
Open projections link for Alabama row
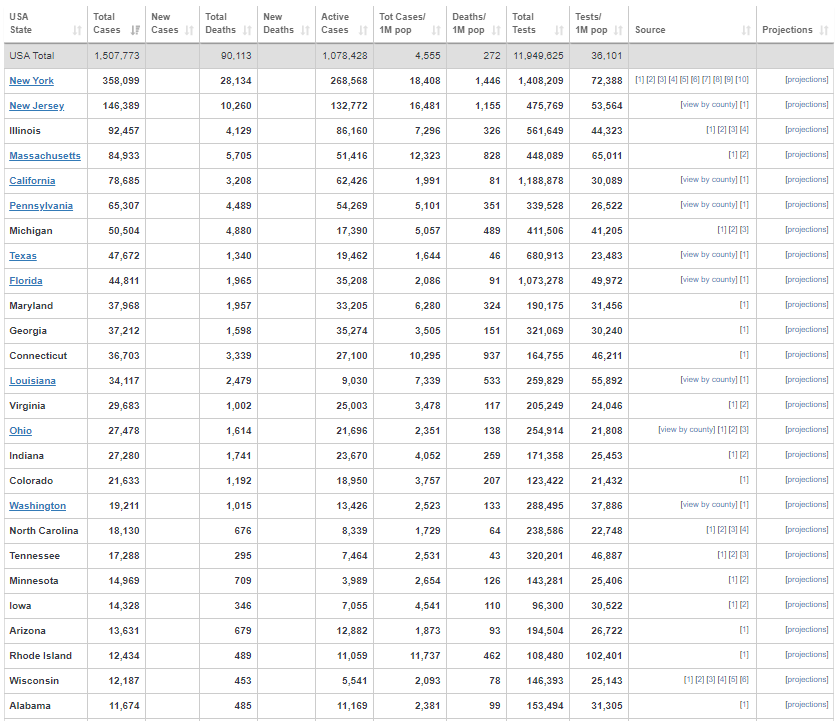[x=806, y=705]
